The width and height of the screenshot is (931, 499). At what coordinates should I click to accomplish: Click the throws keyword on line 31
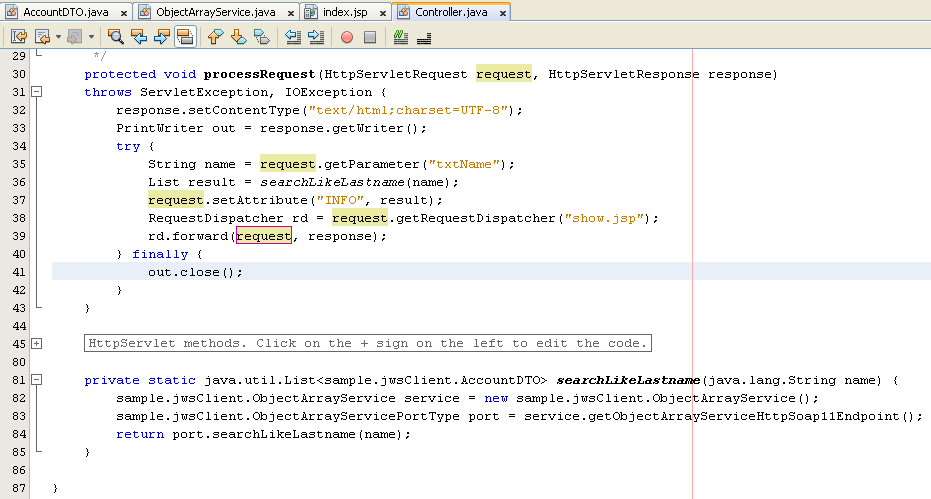107,92
